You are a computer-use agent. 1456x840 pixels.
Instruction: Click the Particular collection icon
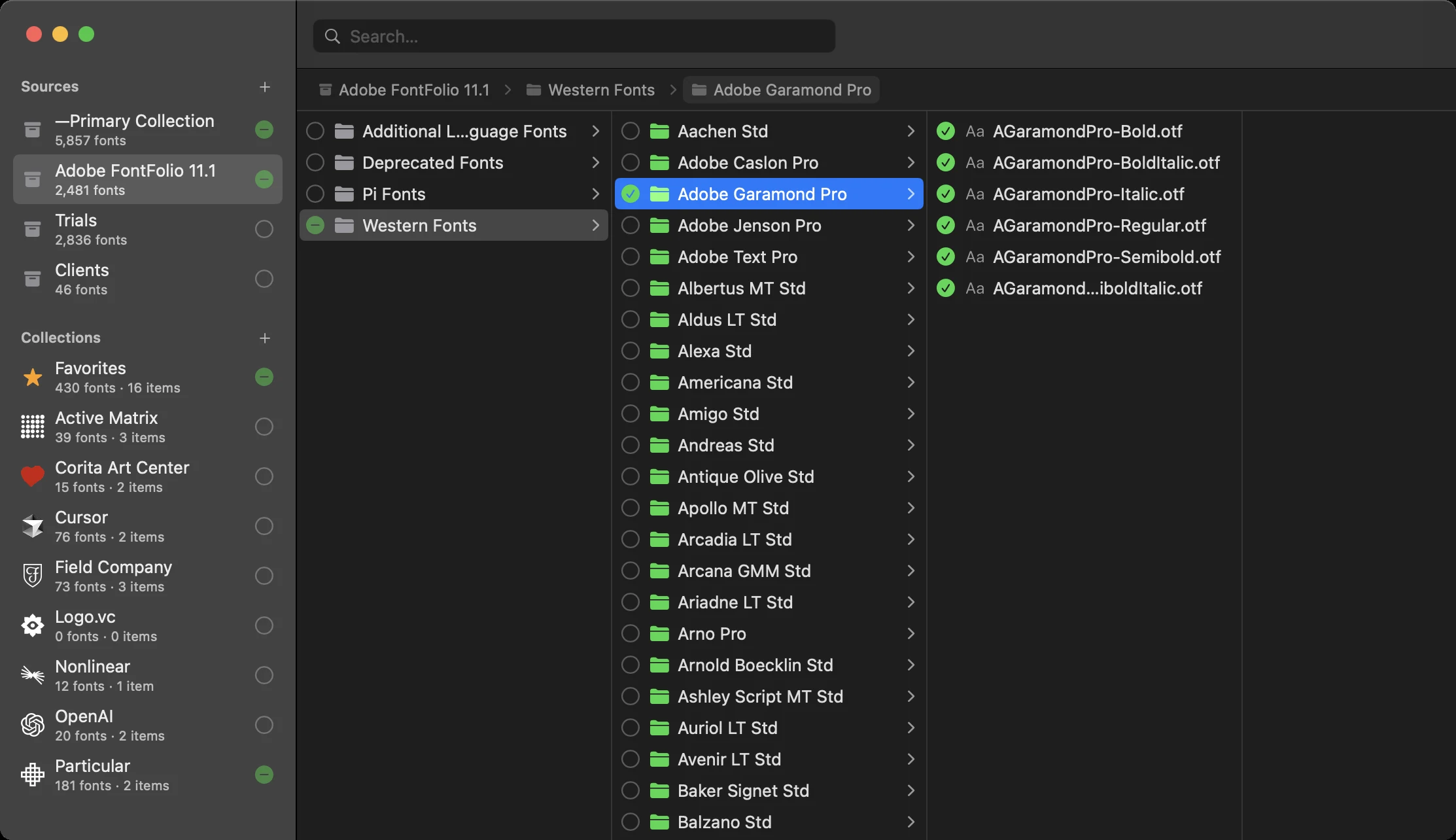(x=33, y=775)
